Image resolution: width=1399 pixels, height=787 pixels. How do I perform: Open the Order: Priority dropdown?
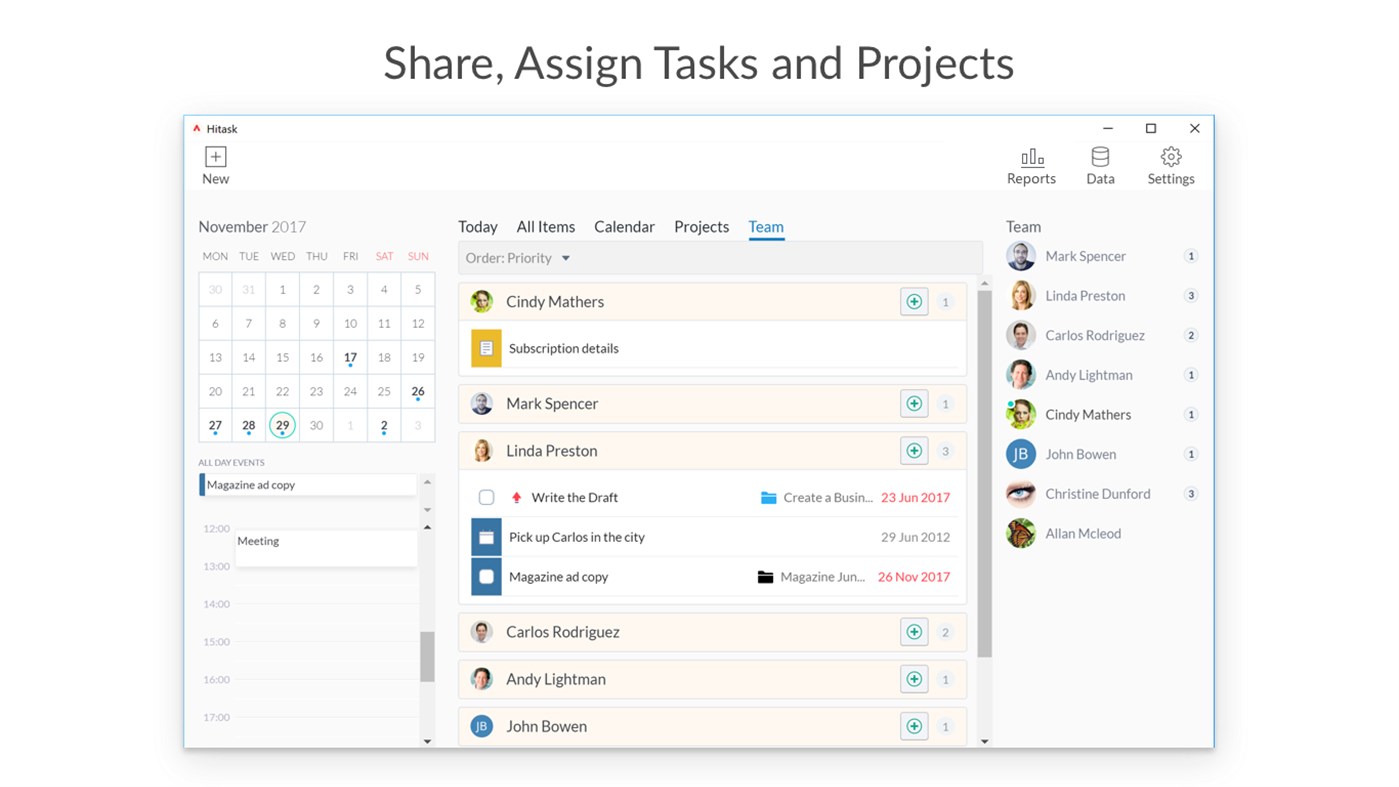pos(517,257)
